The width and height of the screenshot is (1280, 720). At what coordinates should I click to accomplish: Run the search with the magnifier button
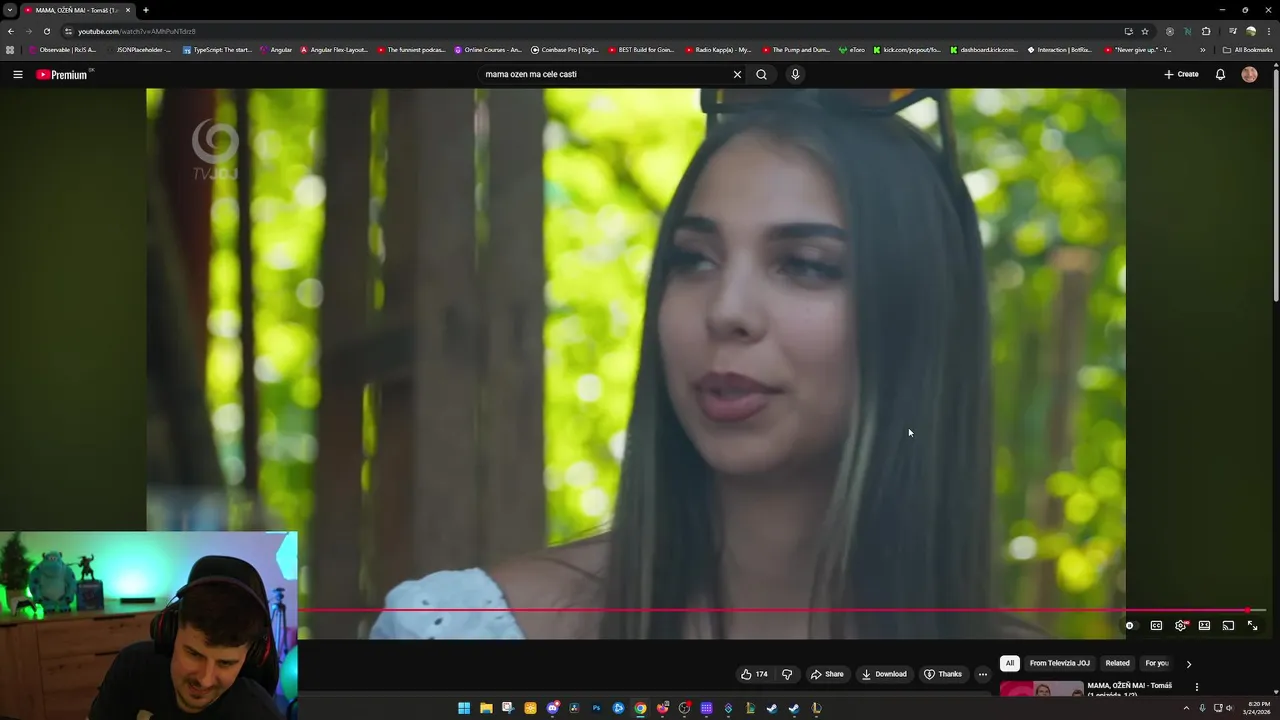[762, 74]
